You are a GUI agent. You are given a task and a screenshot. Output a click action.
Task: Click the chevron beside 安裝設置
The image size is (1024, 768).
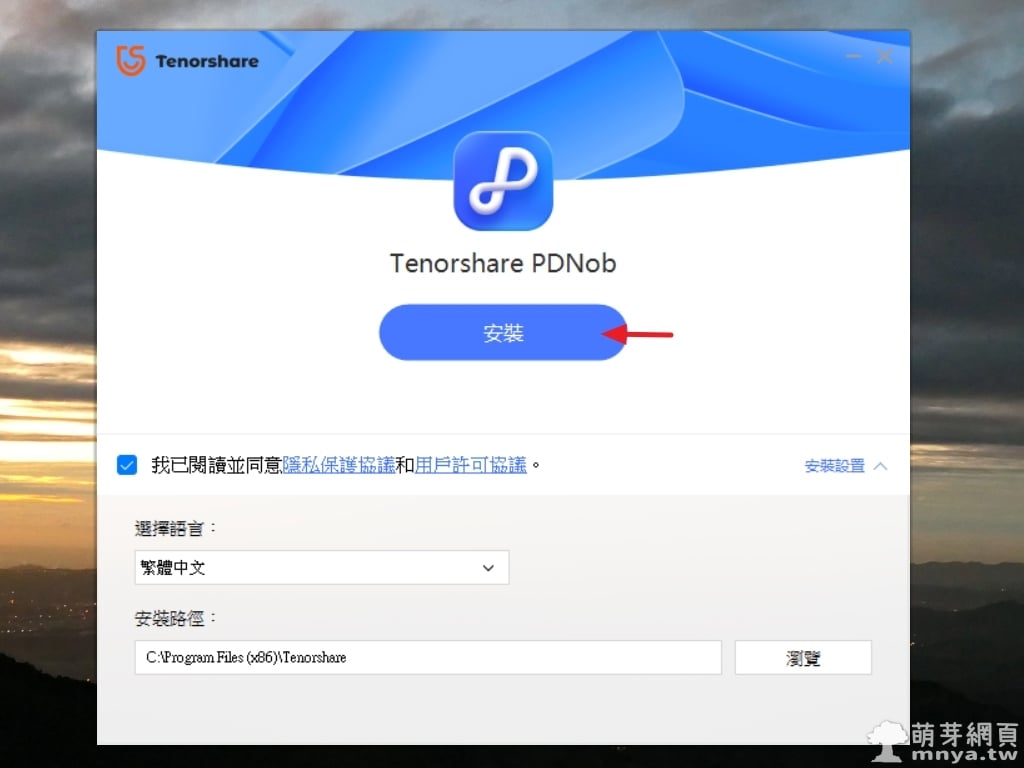(x=880, y=466)
